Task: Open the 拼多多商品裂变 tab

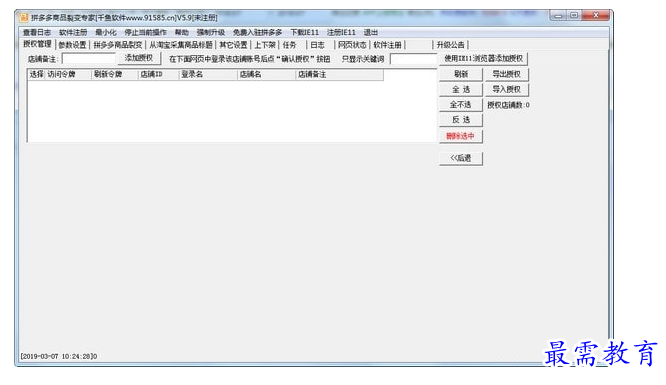Action: pyautogui.click(x=118, y=45)
